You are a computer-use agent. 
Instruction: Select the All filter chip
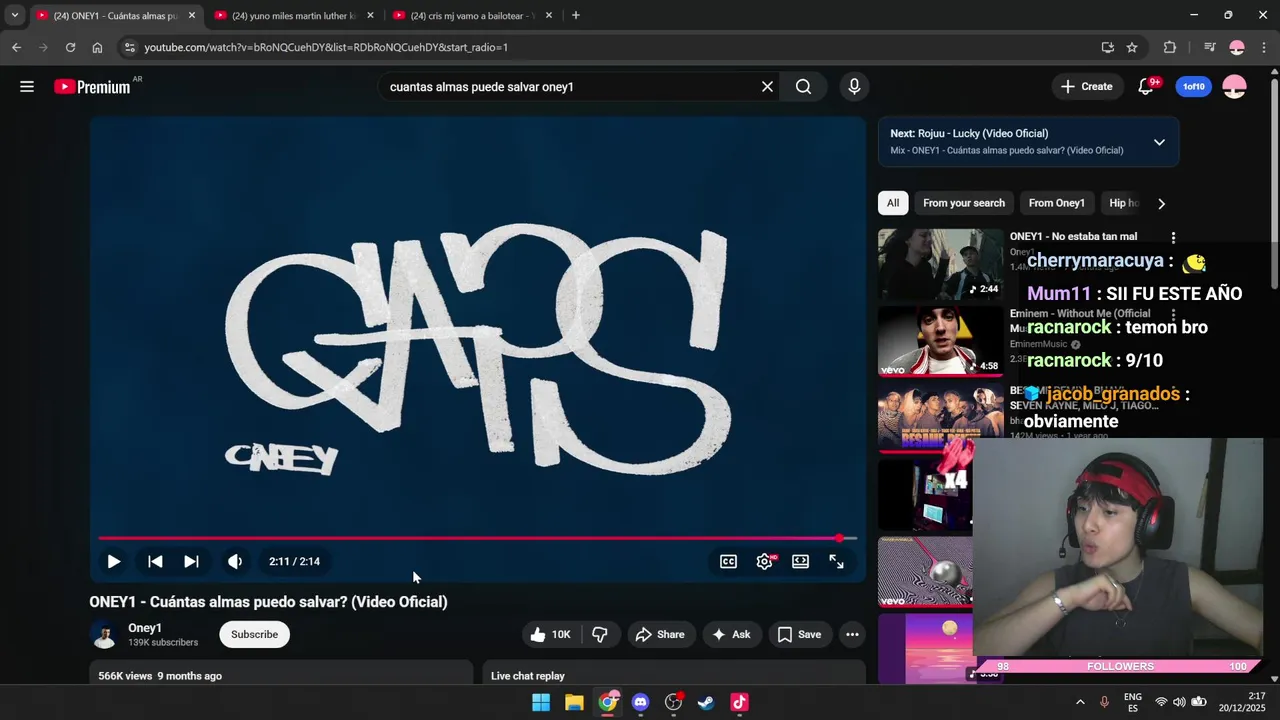pos(893,203)
